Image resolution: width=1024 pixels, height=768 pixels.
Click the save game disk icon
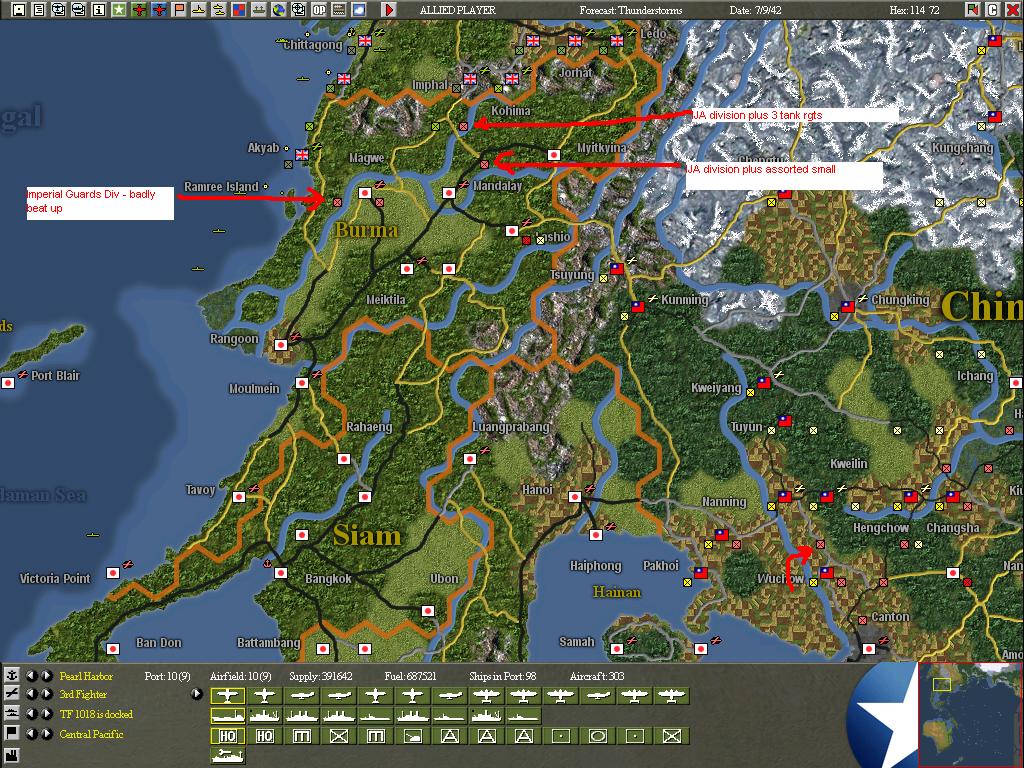[18, 10]
